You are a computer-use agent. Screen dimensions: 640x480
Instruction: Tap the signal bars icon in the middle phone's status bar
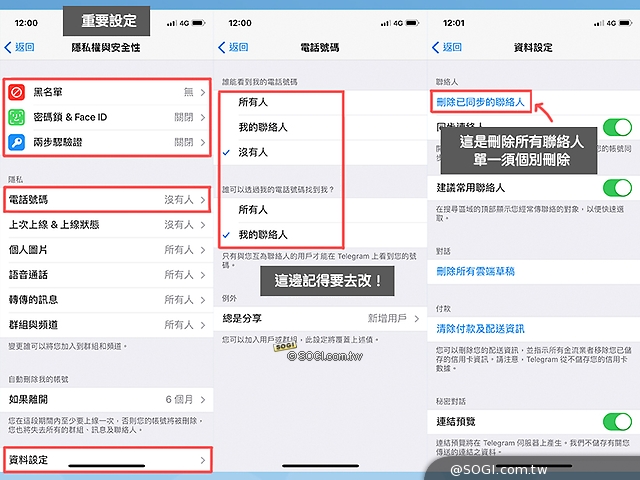pyautogui.click(x=385, y=23)
